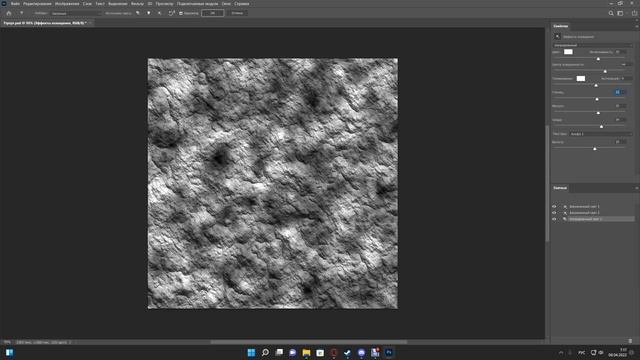640x360 pixels.
Task: Click the Home icon in options bar
Action: pos(9,13)
